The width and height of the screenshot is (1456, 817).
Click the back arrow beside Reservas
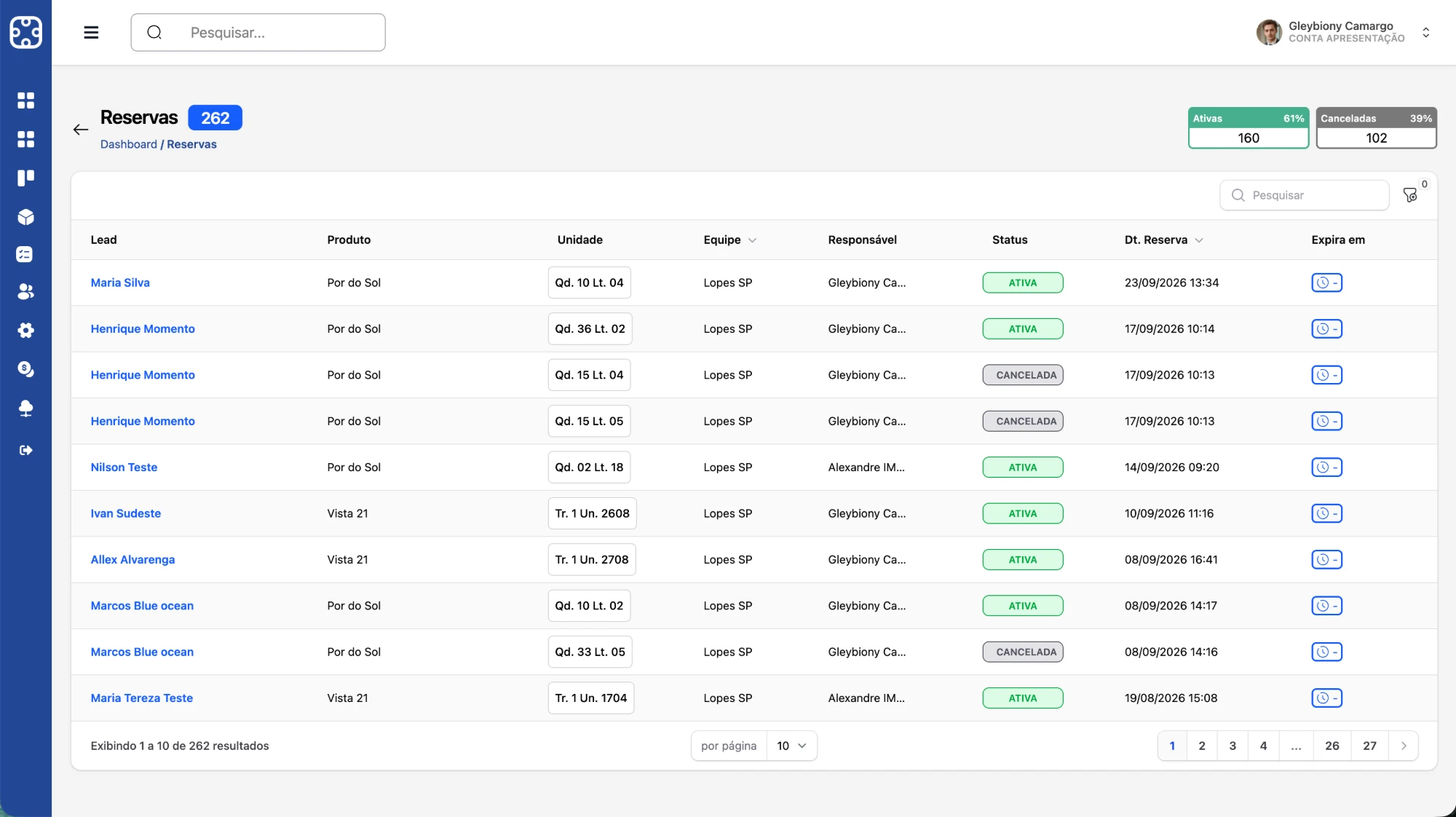[81, 130]
